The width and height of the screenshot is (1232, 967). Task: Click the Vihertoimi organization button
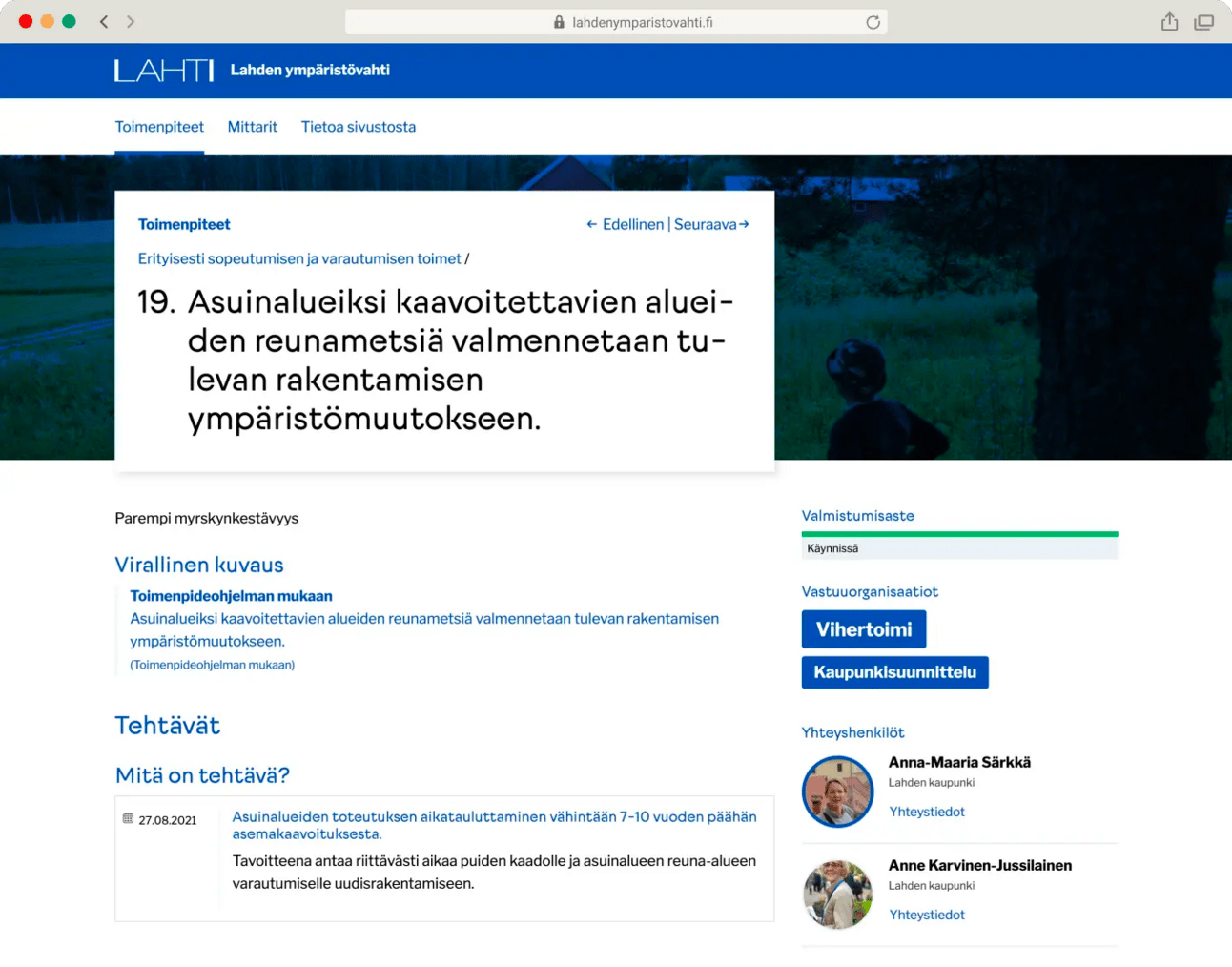(x=864, y=629)
